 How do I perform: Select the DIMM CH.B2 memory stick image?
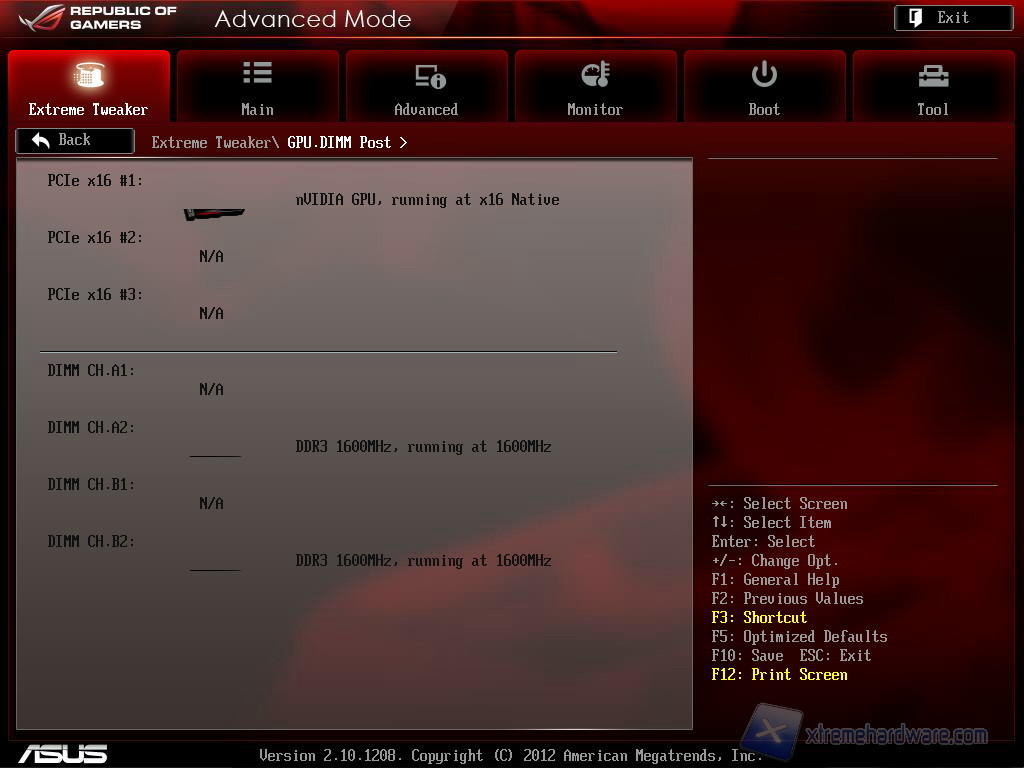click(215, 568)
